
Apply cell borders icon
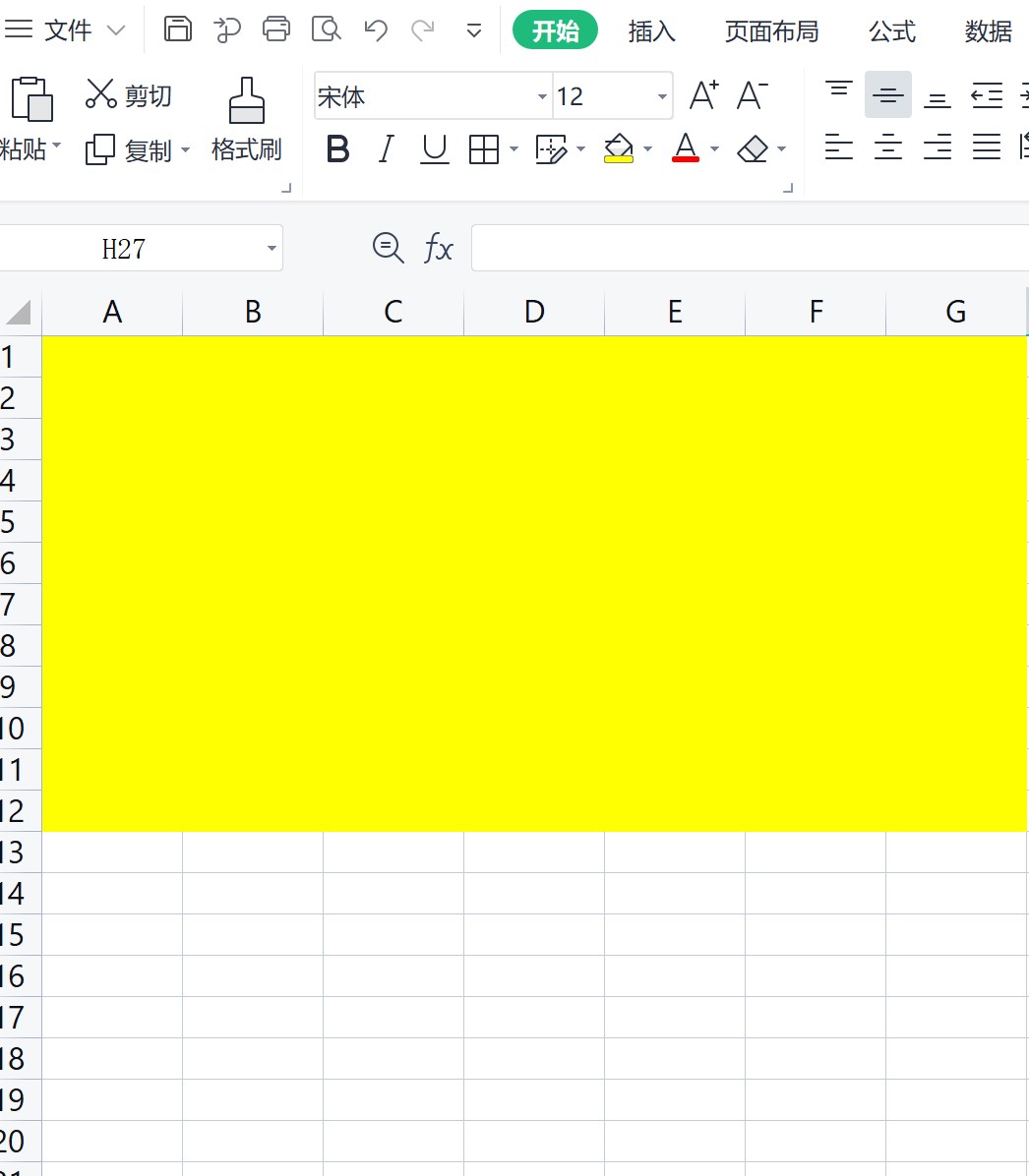[483, 149]
